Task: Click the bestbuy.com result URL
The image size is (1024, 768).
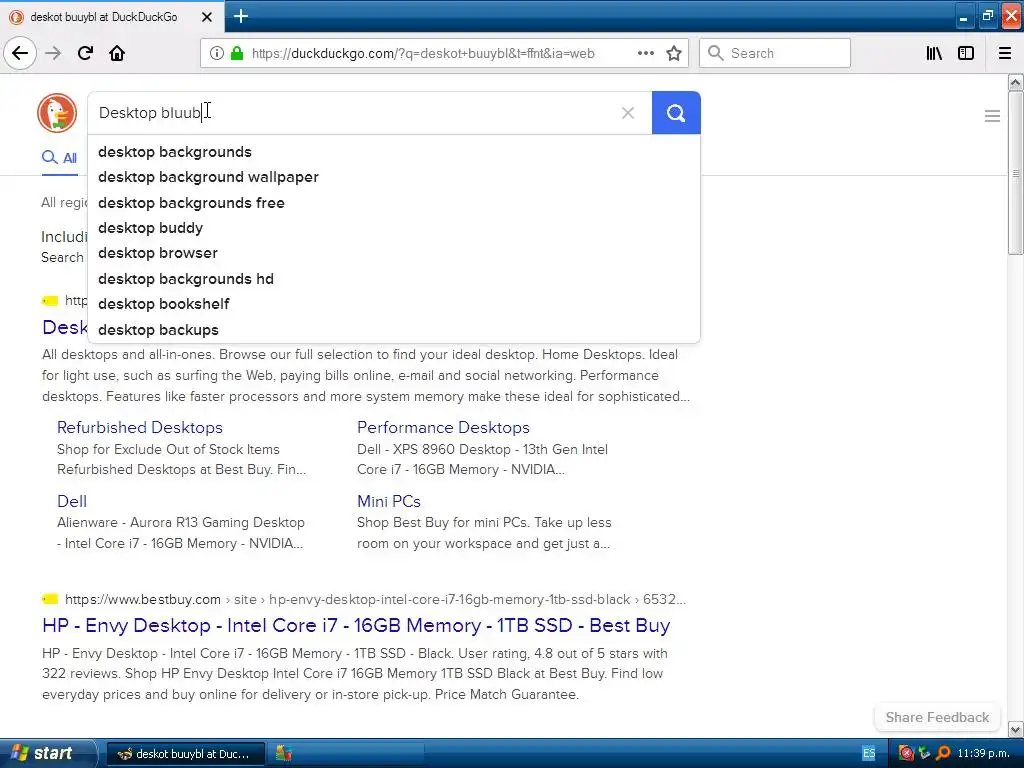Action: [x=375, y=599]
